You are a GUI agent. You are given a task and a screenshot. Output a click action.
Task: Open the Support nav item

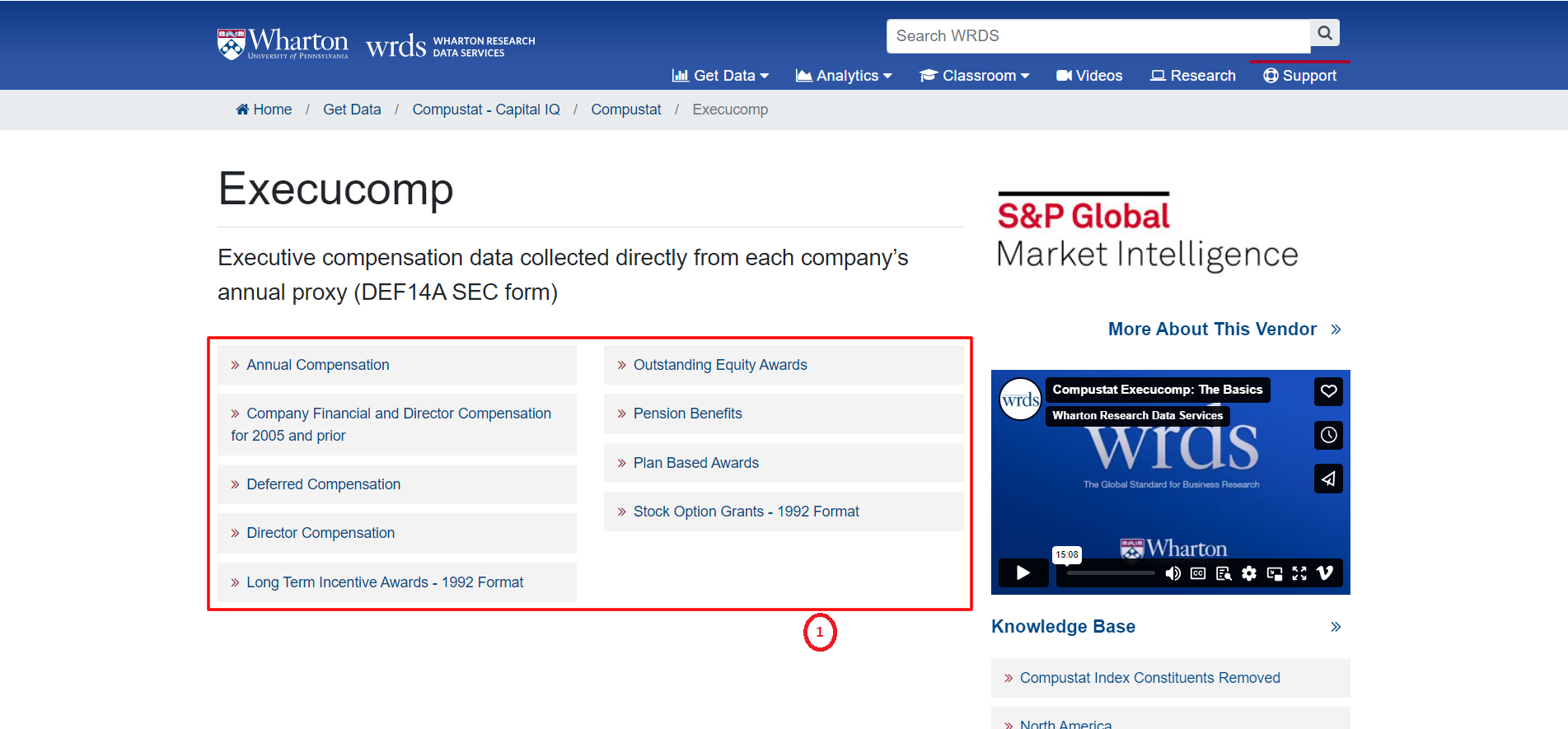point(1300,76)
